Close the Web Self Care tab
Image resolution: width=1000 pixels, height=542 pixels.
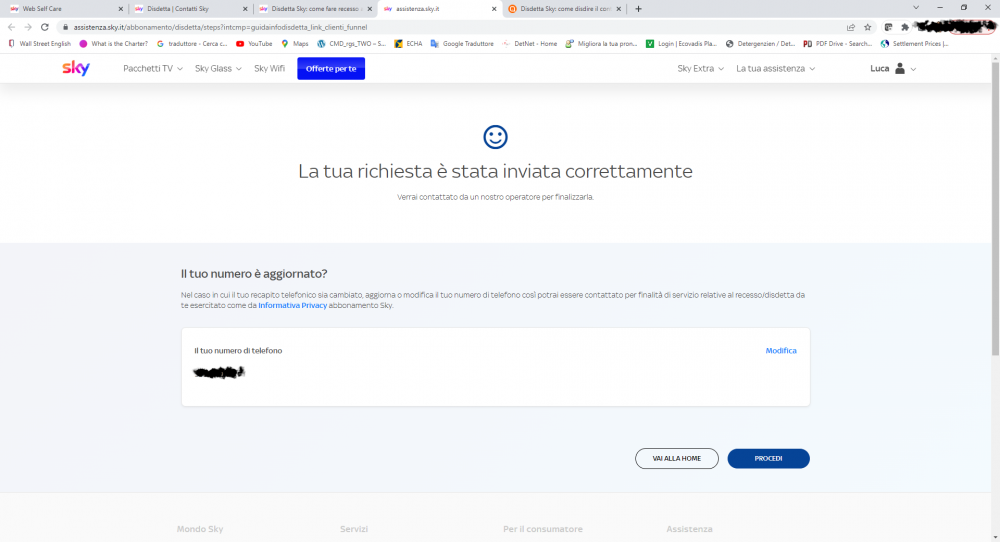tap(121, 9)
